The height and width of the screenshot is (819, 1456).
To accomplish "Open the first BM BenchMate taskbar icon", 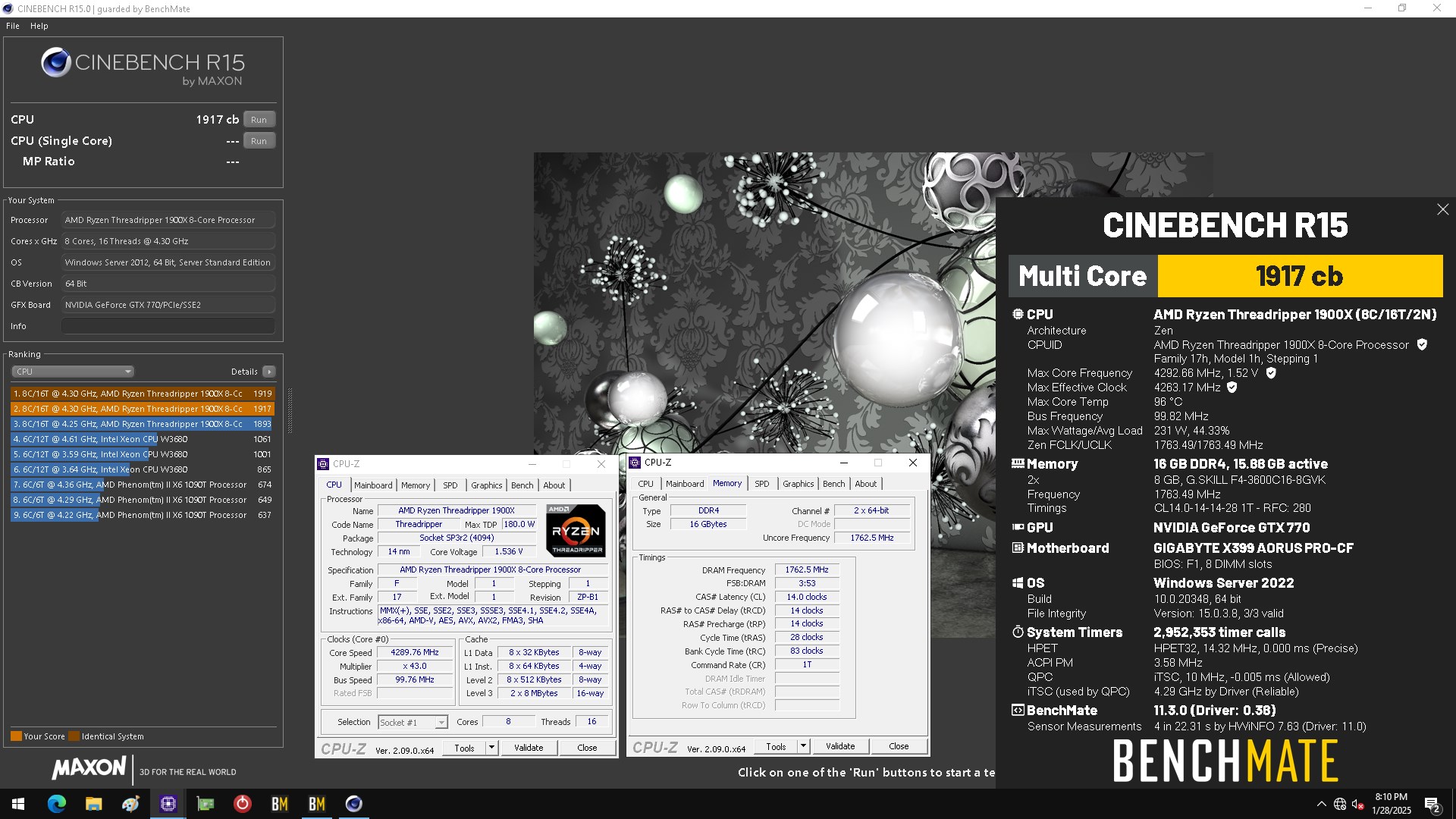I will (x=279, y=804).
